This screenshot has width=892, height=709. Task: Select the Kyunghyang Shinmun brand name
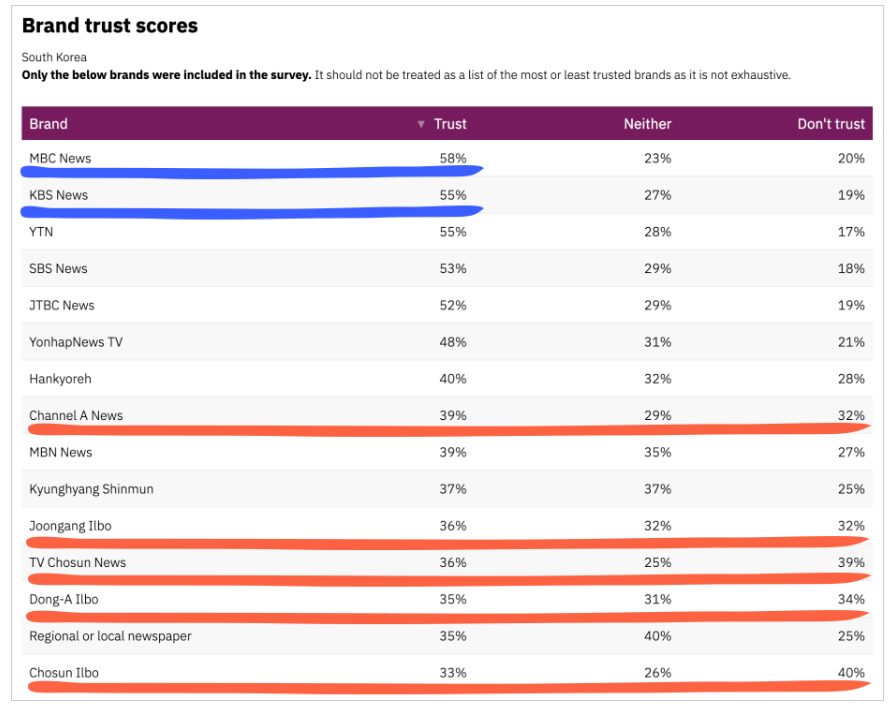pyautogui.click(x=91, y=489)
